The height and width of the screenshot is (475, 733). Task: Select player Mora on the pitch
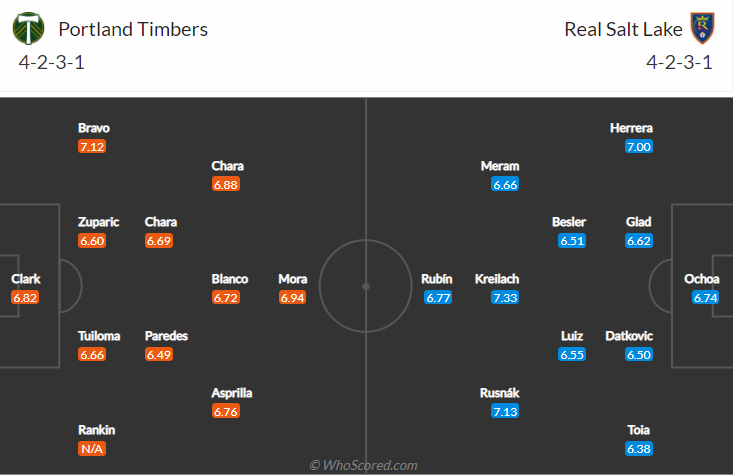292,279
